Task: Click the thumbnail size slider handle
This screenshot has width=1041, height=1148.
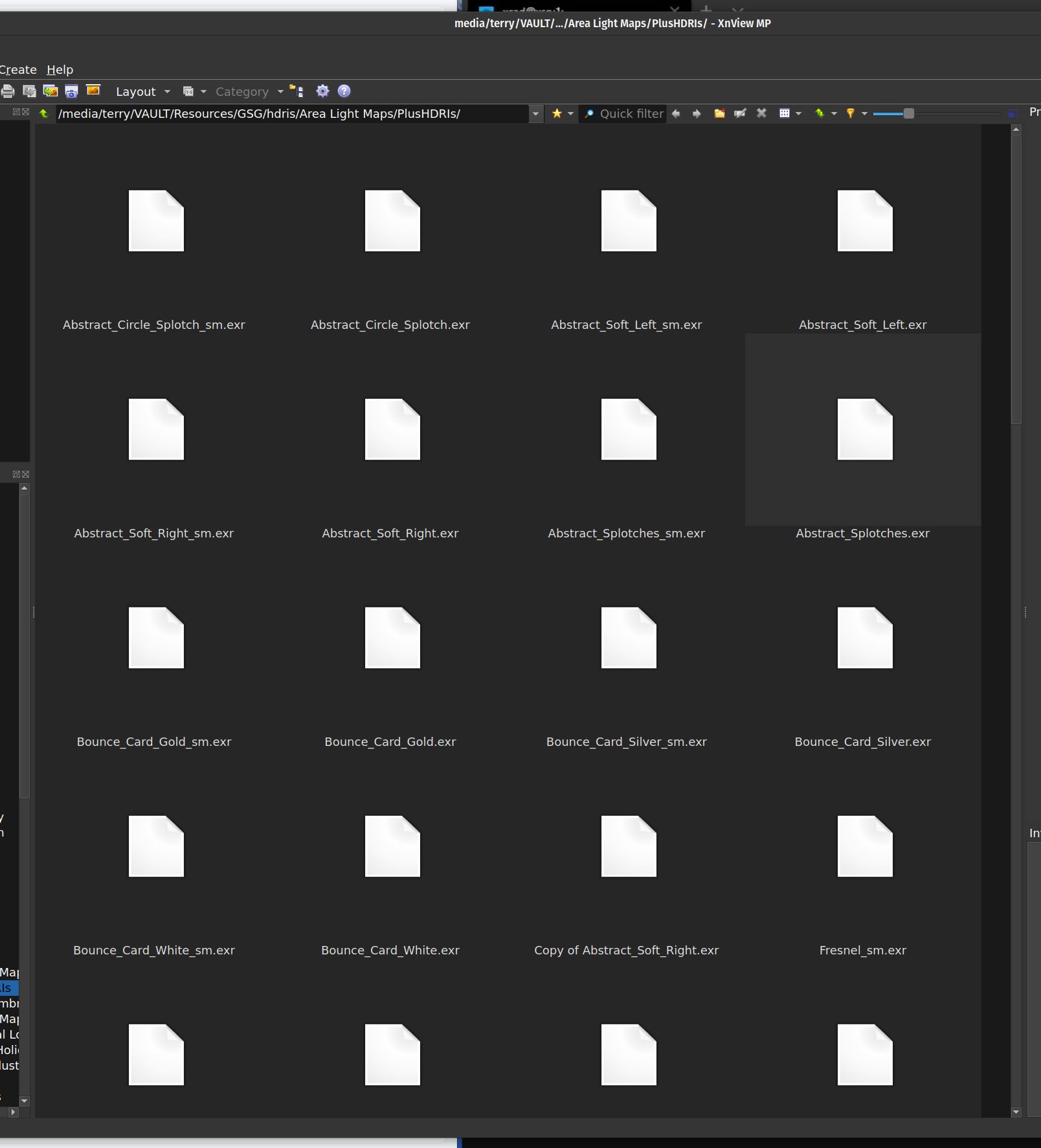Action: [x=909, y=114]
